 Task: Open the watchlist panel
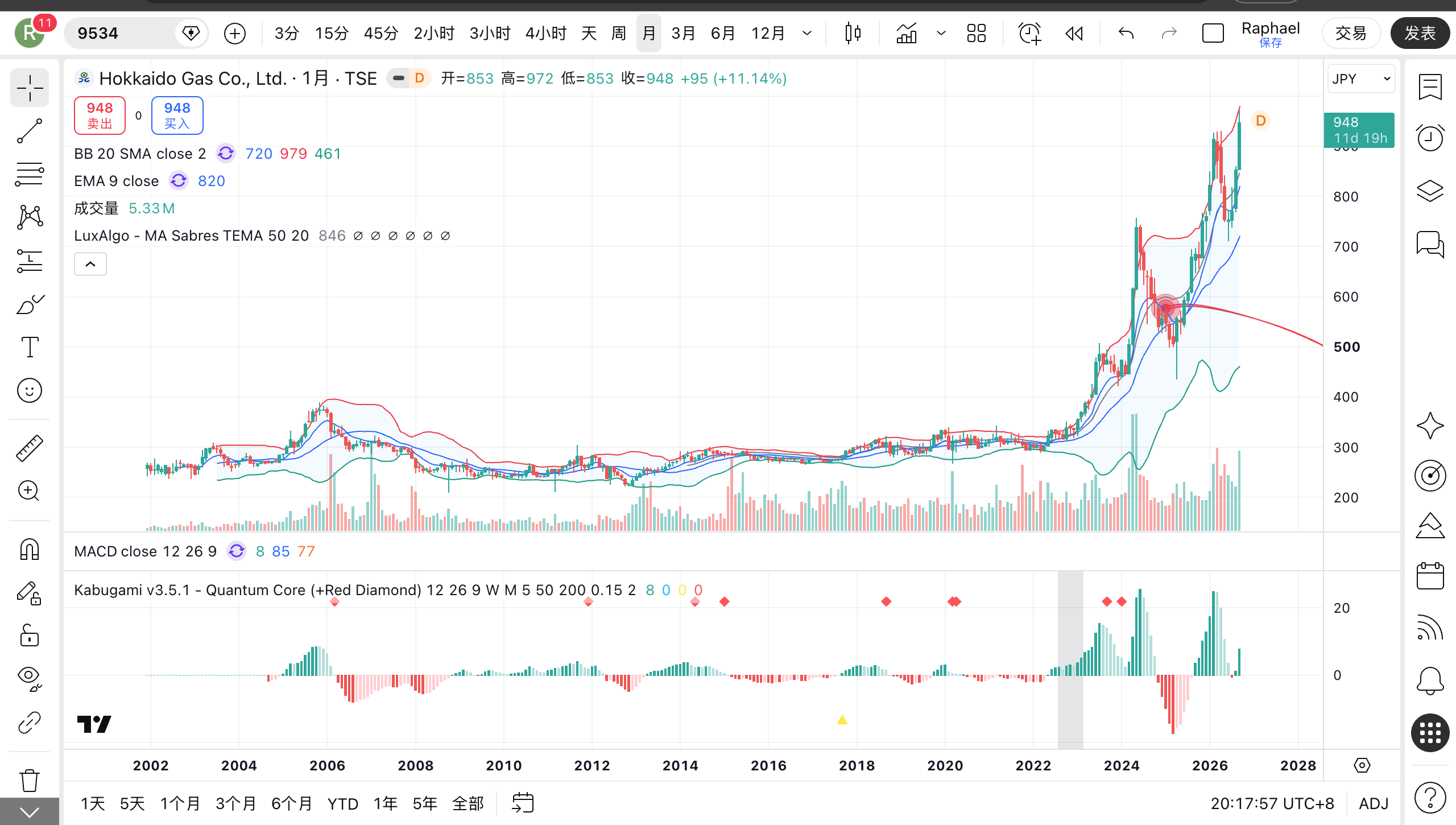coord(1430,87)
